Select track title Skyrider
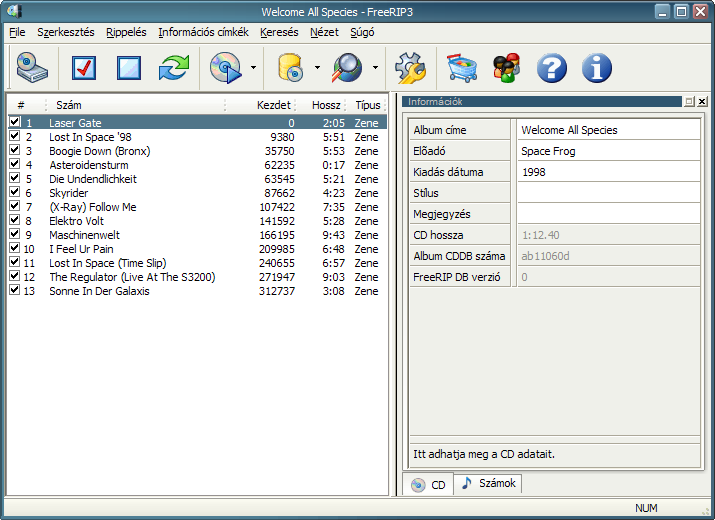 68,193
